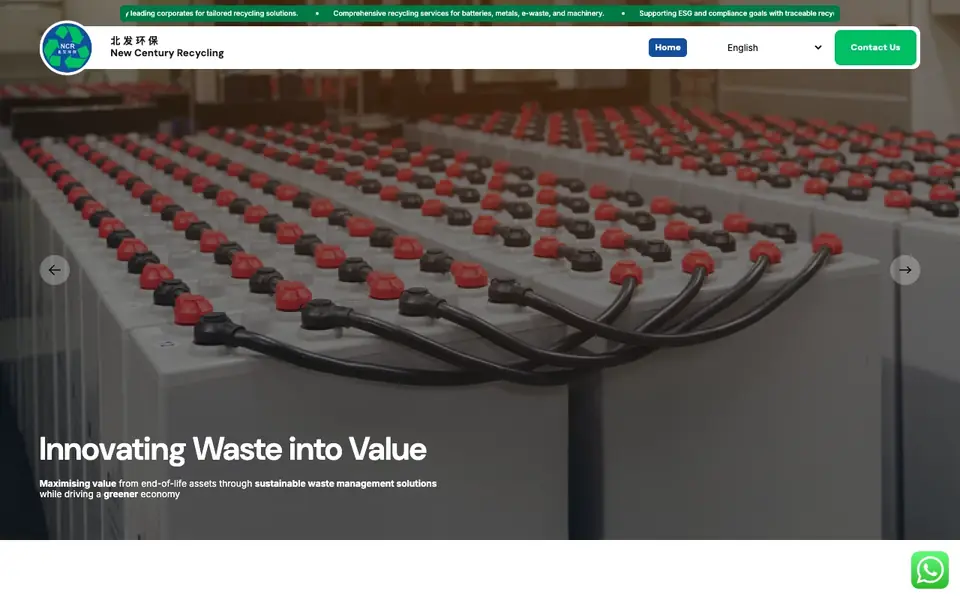Click the 'sustainable waste management solutions' subtitle
This screenshot has width=960, height=600.
click(345, 484)
